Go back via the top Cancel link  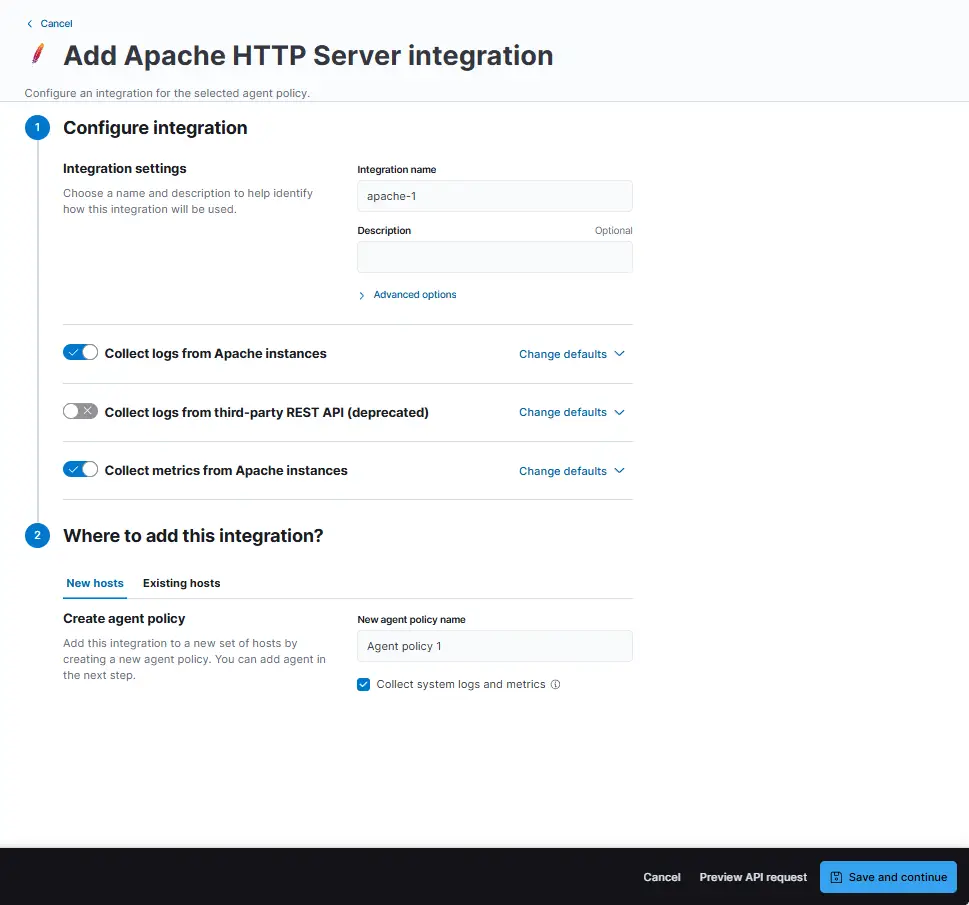tap(49, 23)
